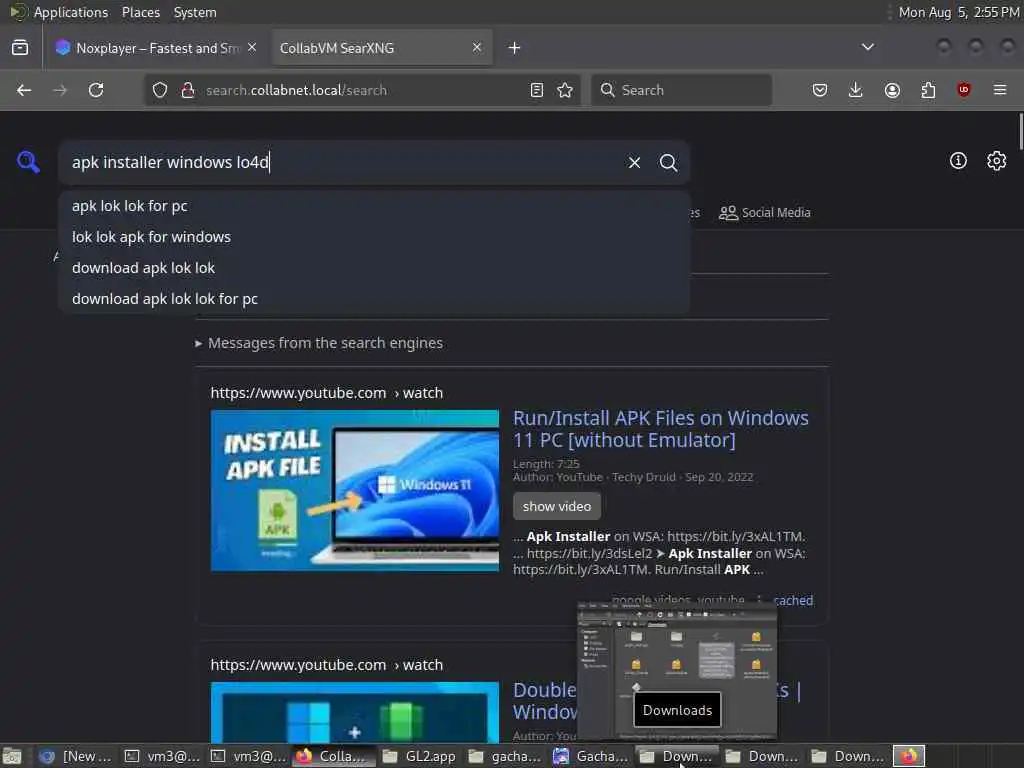
Task: Expand the list all tabs chevron
Action: (x=868, y=47)
